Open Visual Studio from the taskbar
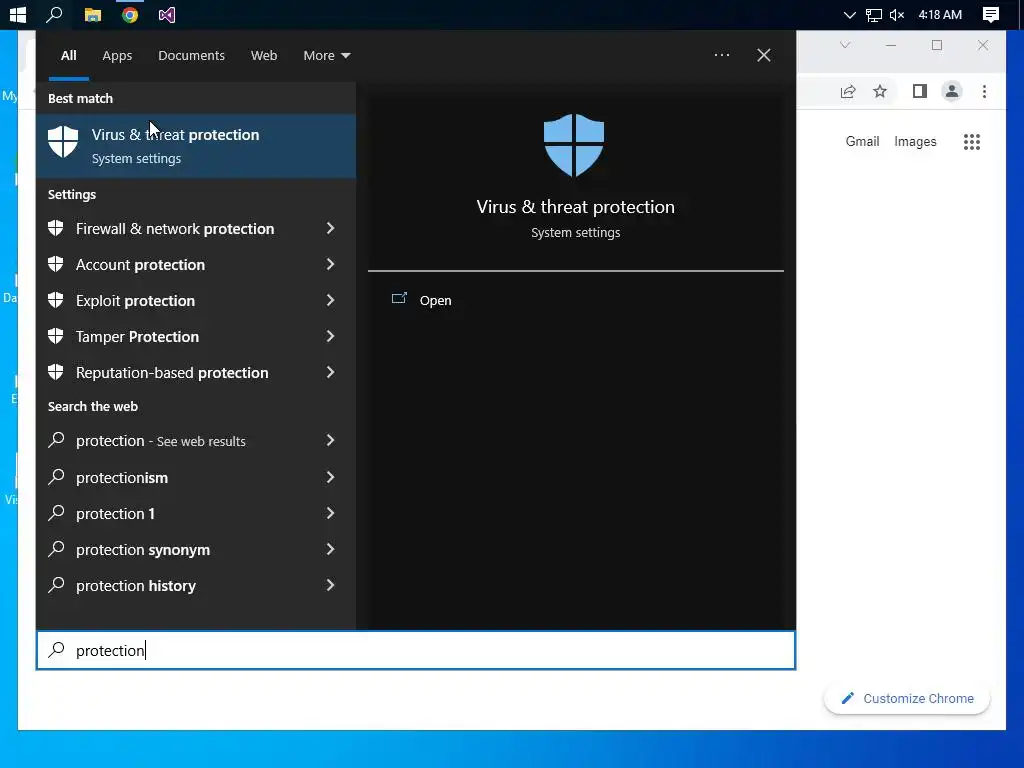This screenshot has height=768, width=1024. click(167, 15)
